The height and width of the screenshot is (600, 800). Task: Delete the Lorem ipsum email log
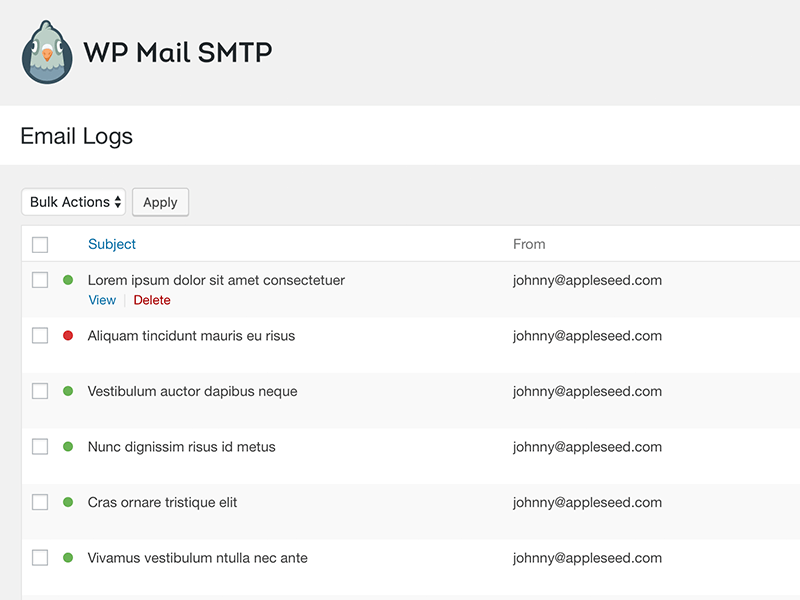coord(152,300)
